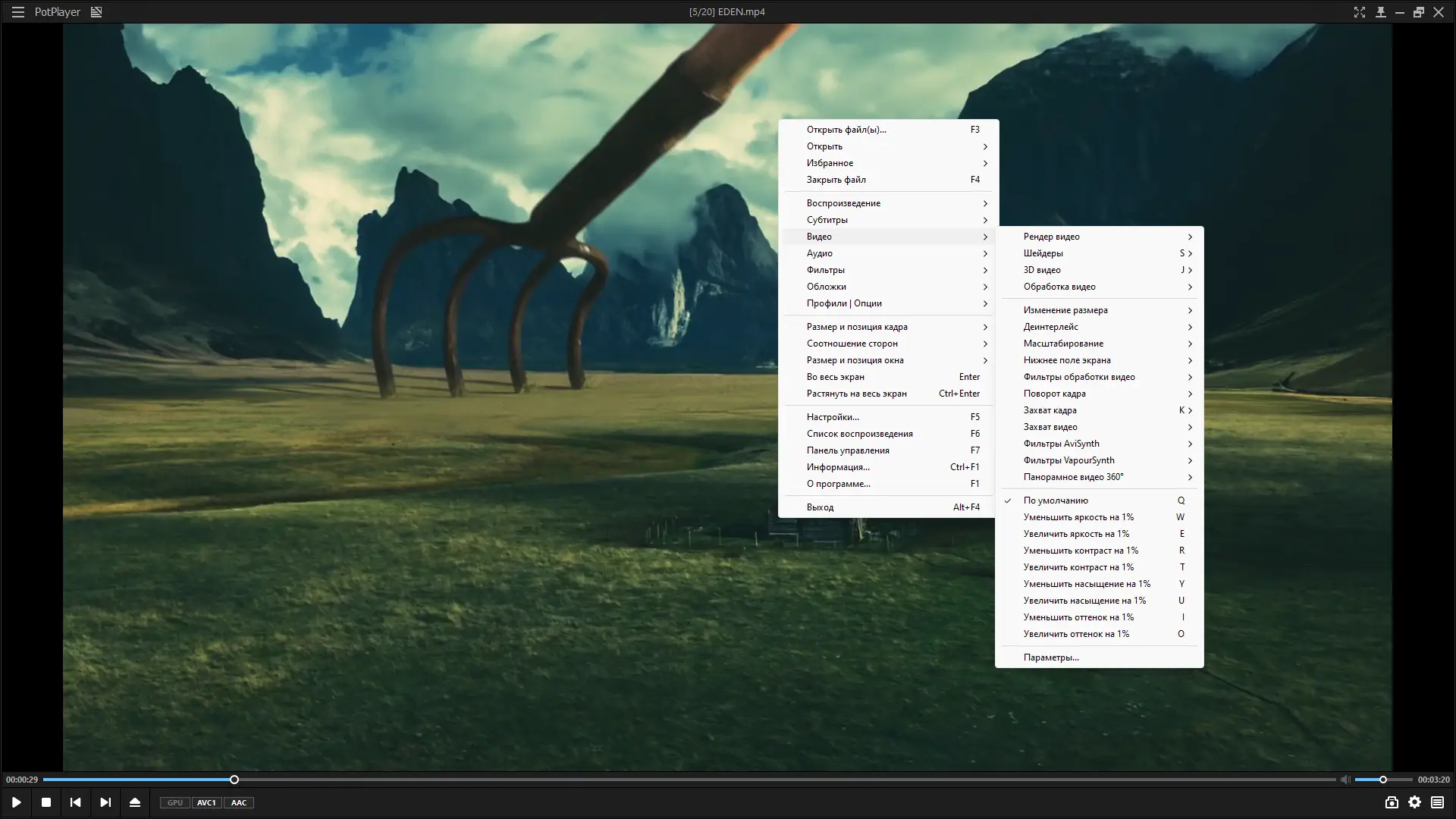Skip to the next track
Screen dimensions: 1456x819
tap(105, 802)
